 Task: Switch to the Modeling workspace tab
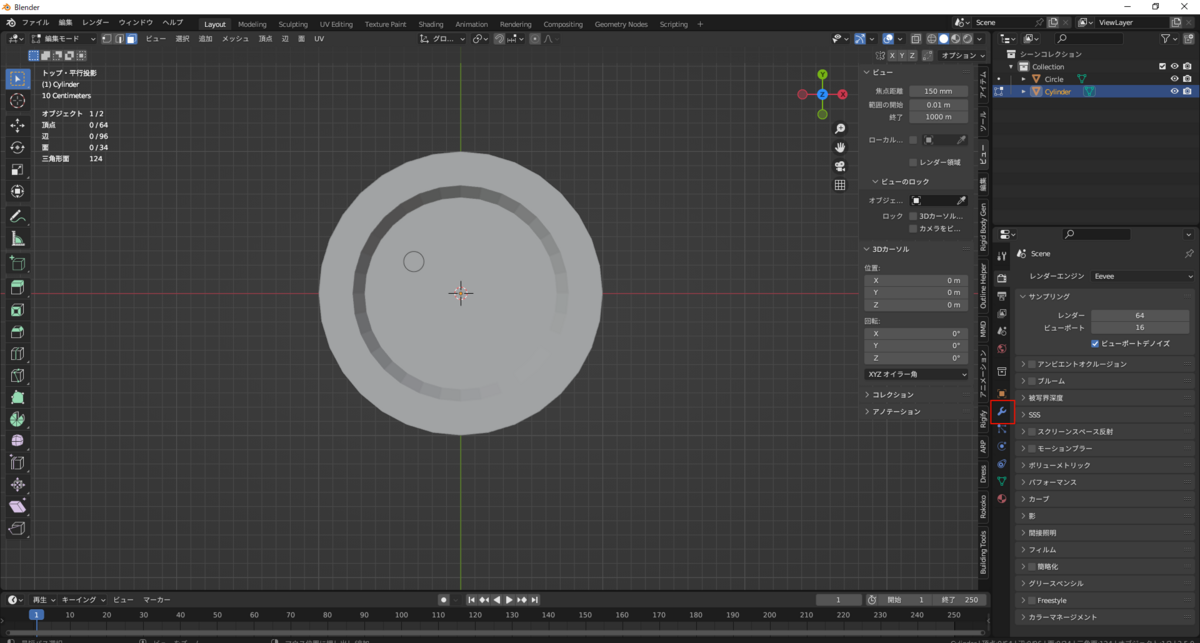252,23
